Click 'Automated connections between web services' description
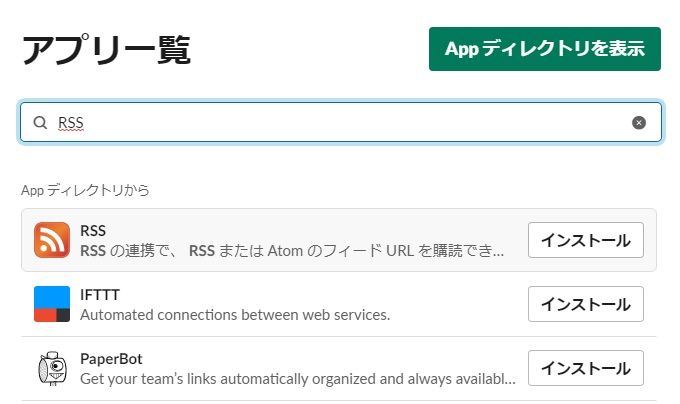Screen dimensions: 680x404 (235, 315)
